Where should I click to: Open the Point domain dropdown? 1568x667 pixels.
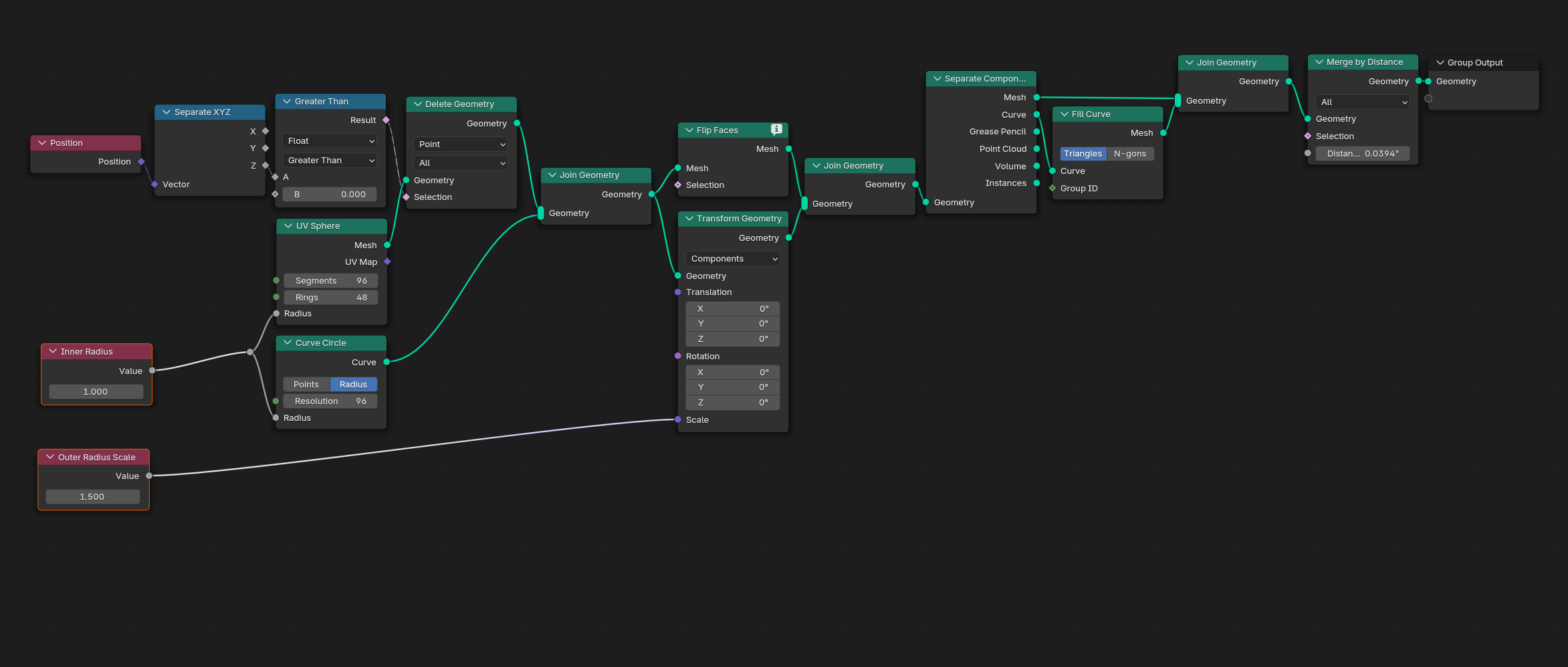tap(461, 144)
